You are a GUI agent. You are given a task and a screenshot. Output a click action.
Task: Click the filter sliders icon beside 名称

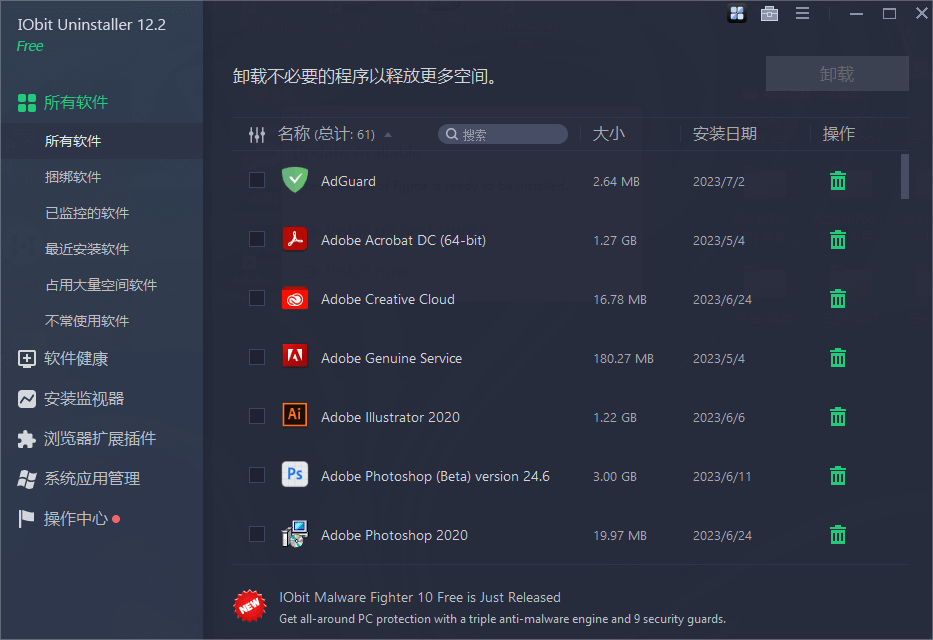pyautogui.click(x=257, y=134)
